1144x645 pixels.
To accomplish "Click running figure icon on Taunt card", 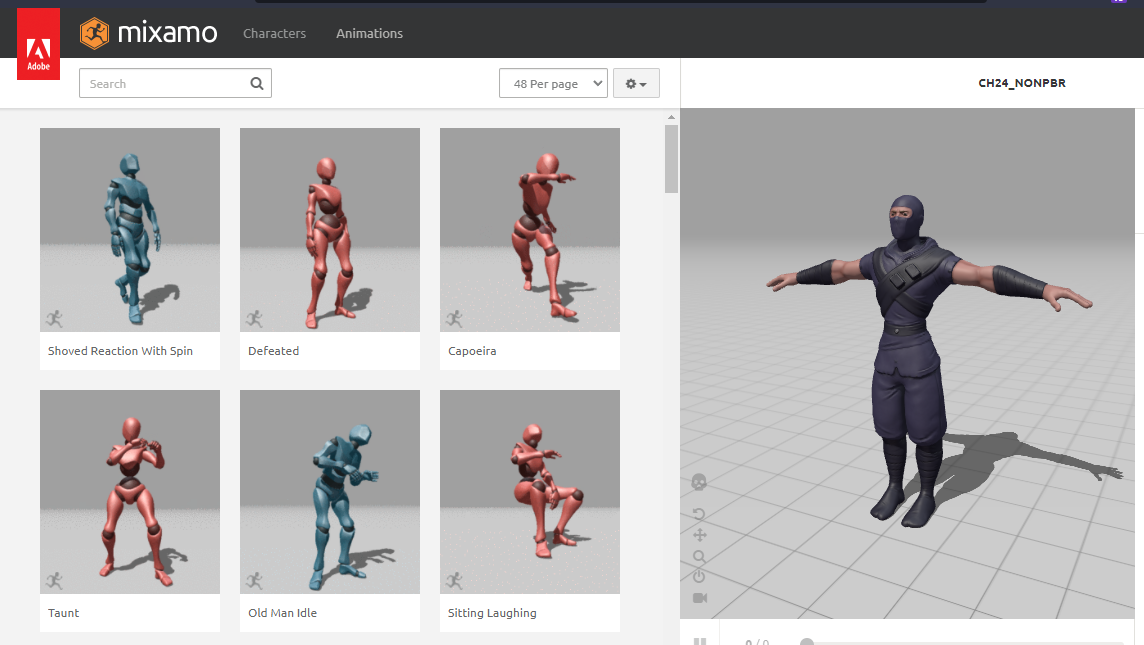I will (x=55, y=580).
